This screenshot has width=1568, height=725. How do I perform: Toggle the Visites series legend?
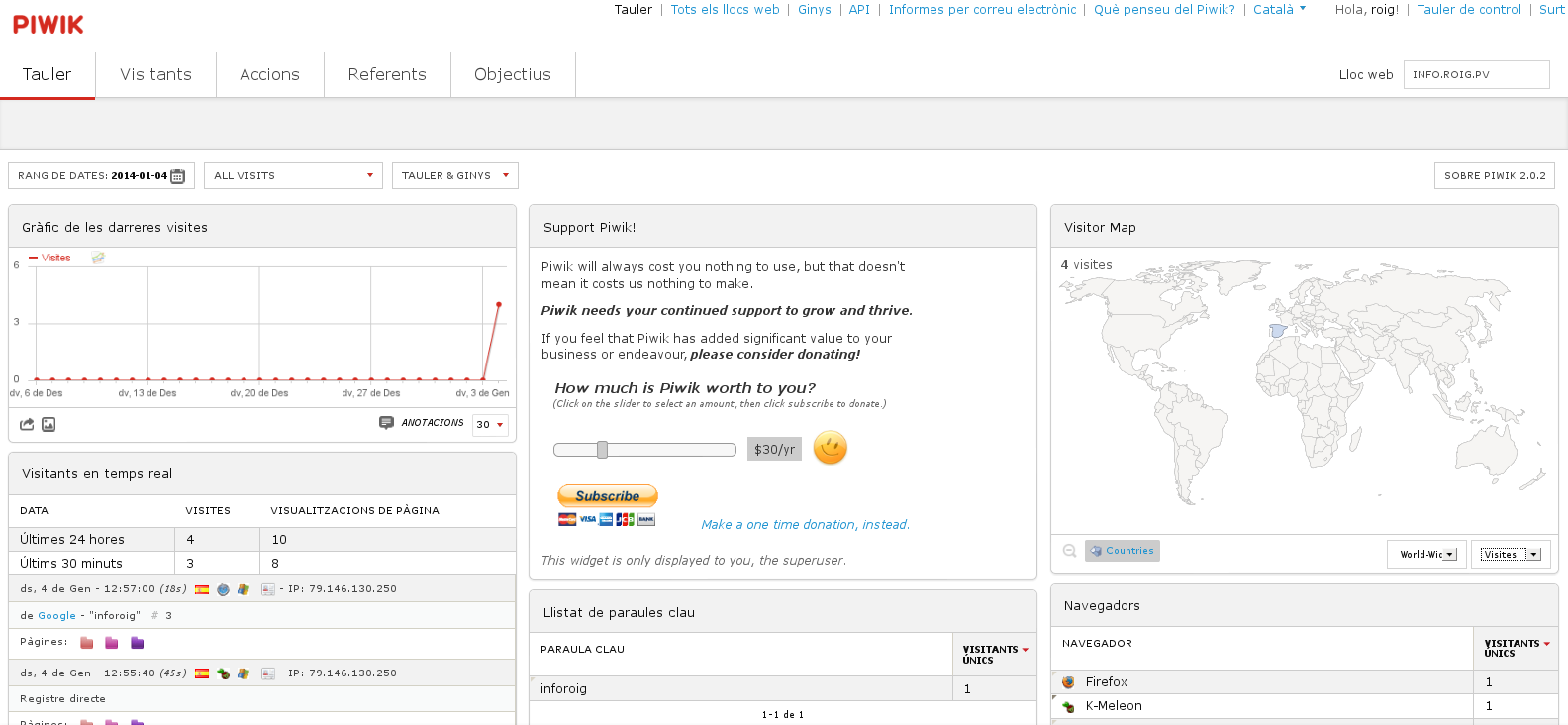click(x=50, y=258)
